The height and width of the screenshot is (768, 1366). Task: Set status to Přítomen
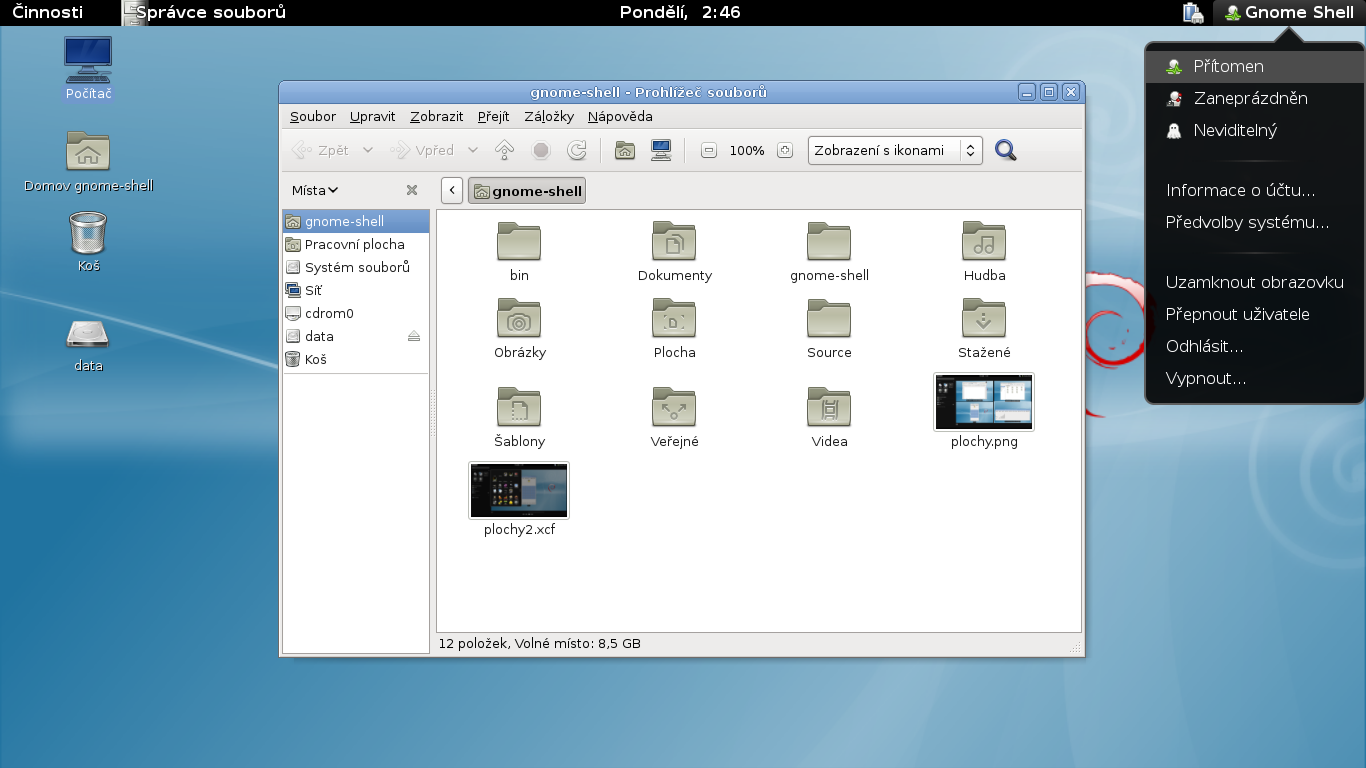1254,66
